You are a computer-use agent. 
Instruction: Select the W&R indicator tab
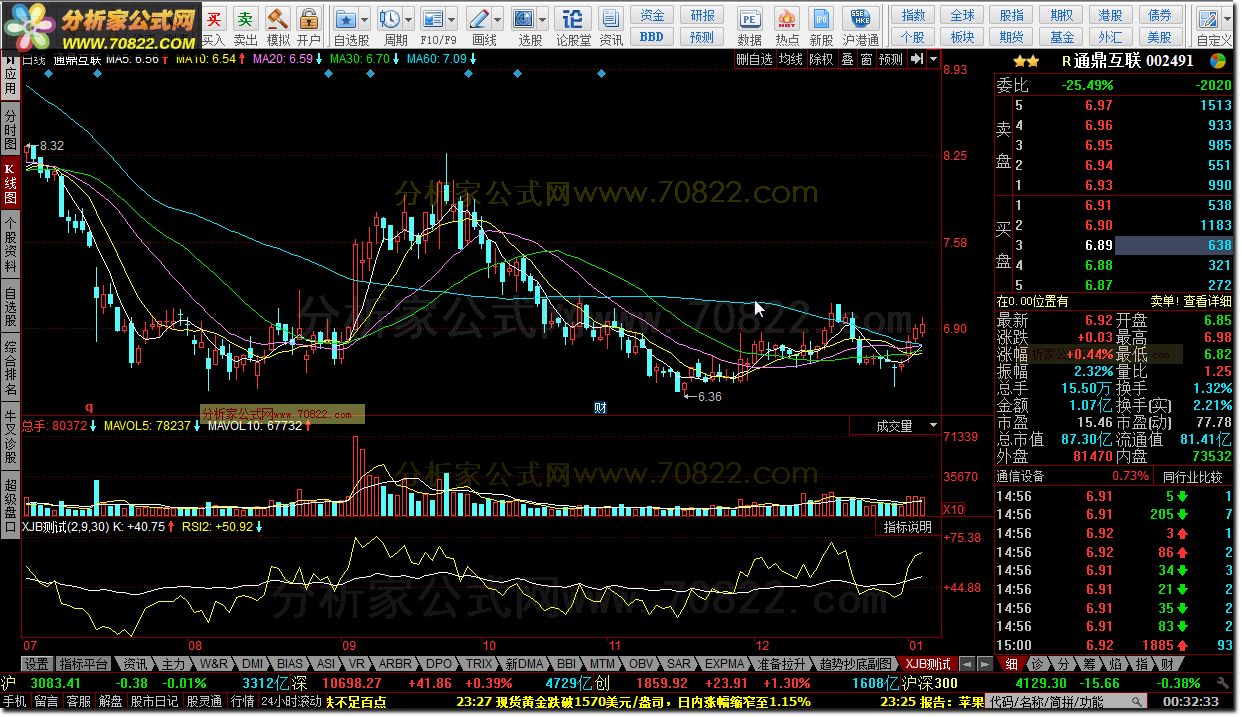click(214, 664)
